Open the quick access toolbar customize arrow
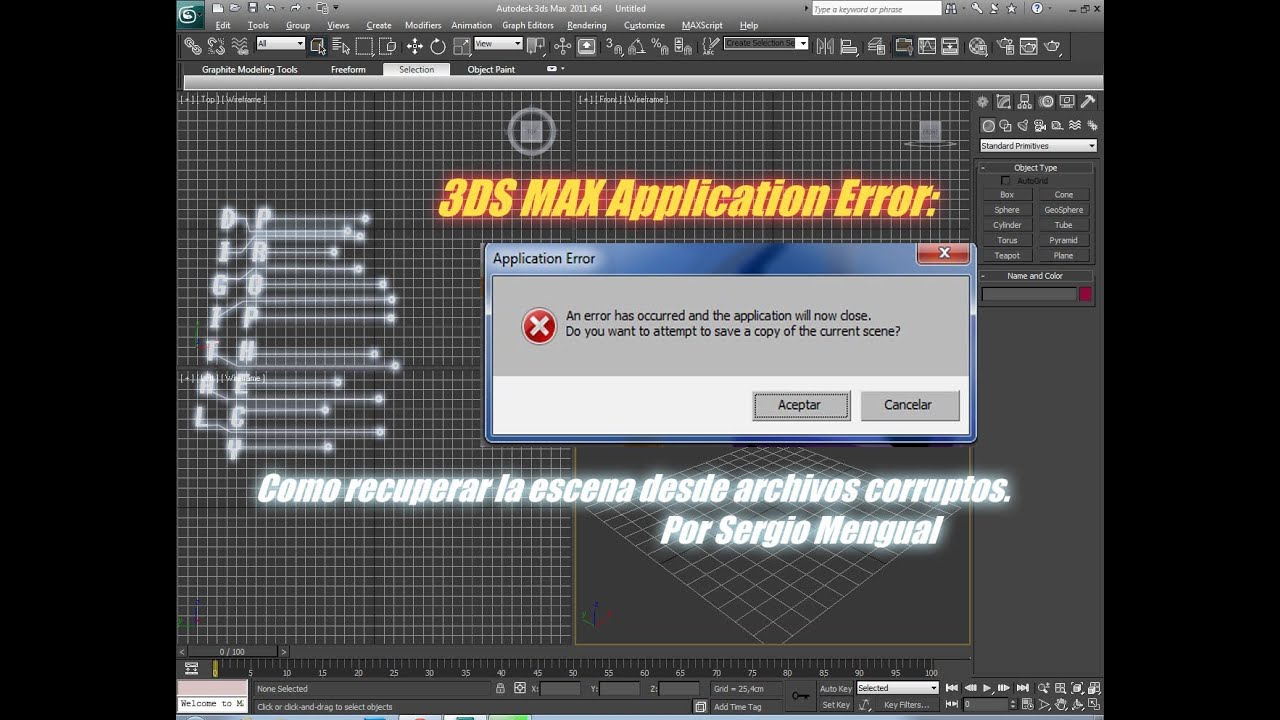The width and height of the screenshot is (1280, 720). pyautogui.click(x=335, y=8)
